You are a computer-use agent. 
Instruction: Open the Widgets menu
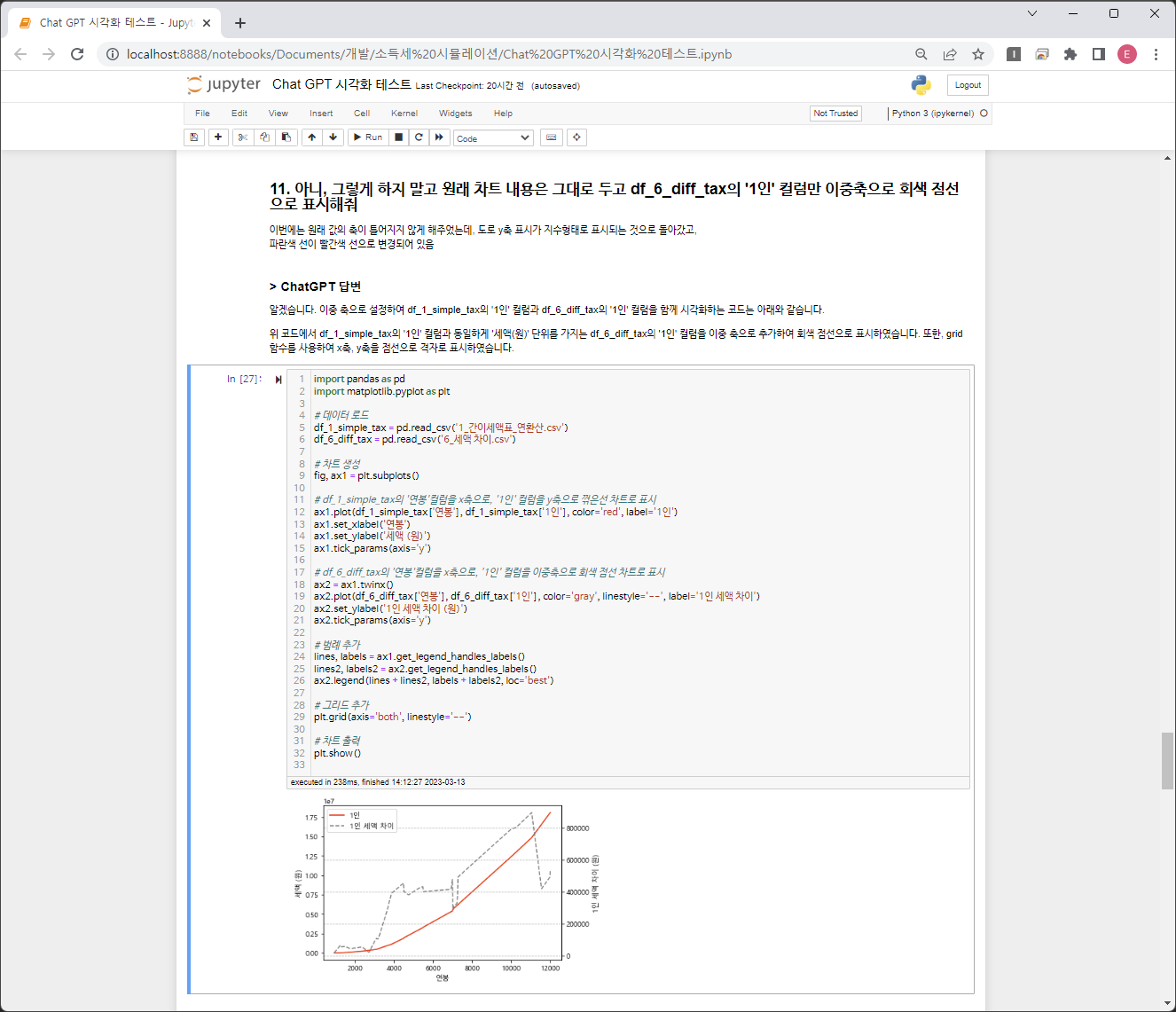(455, 114)
